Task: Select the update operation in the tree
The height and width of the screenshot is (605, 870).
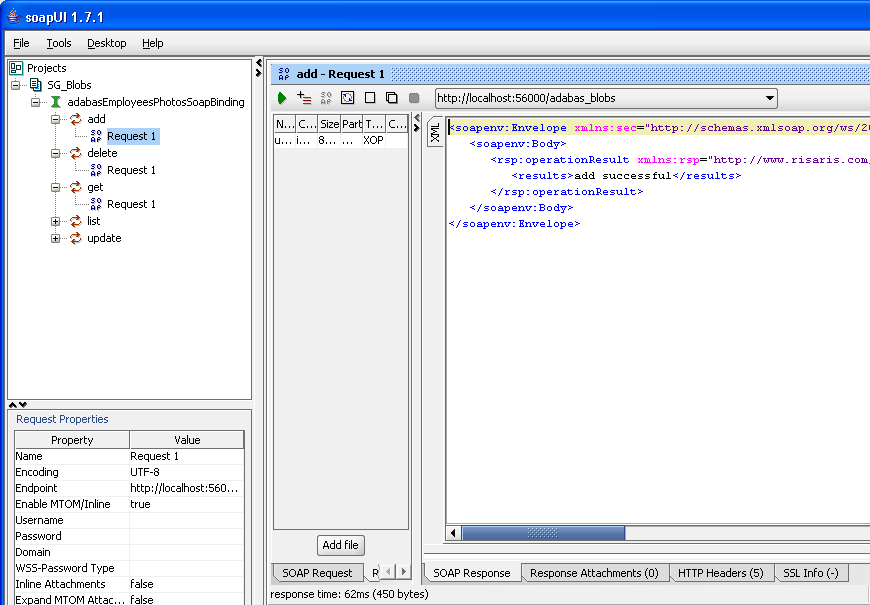Action: tap(104, 238)
